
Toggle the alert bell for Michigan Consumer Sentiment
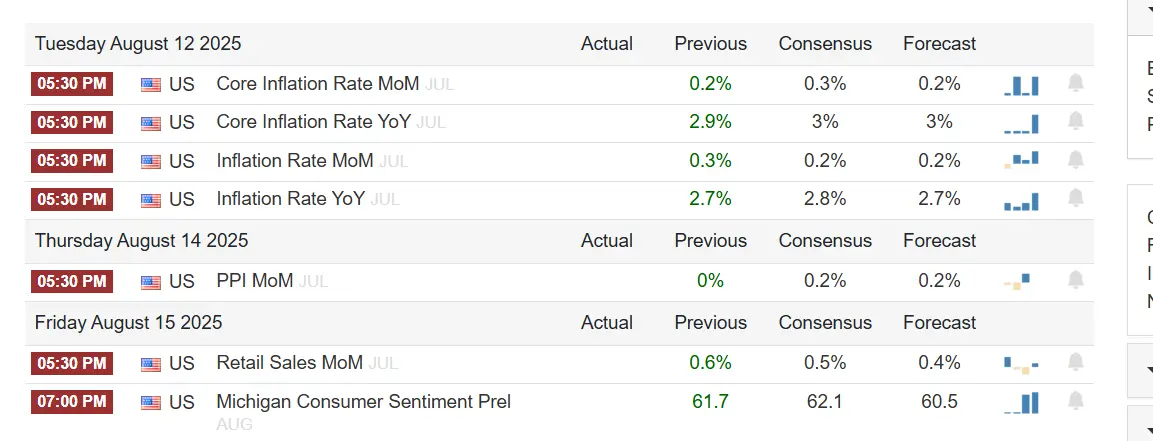point(1076,401)
